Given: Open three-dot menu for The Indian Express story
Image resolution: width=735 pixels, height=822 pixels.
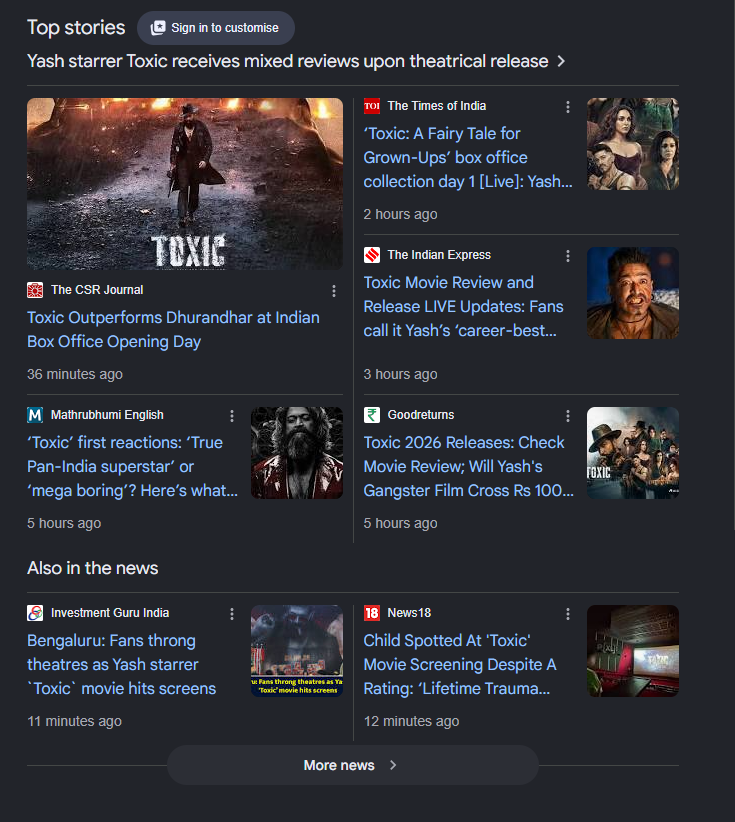Looking at the screenshot, I should 568,256.
